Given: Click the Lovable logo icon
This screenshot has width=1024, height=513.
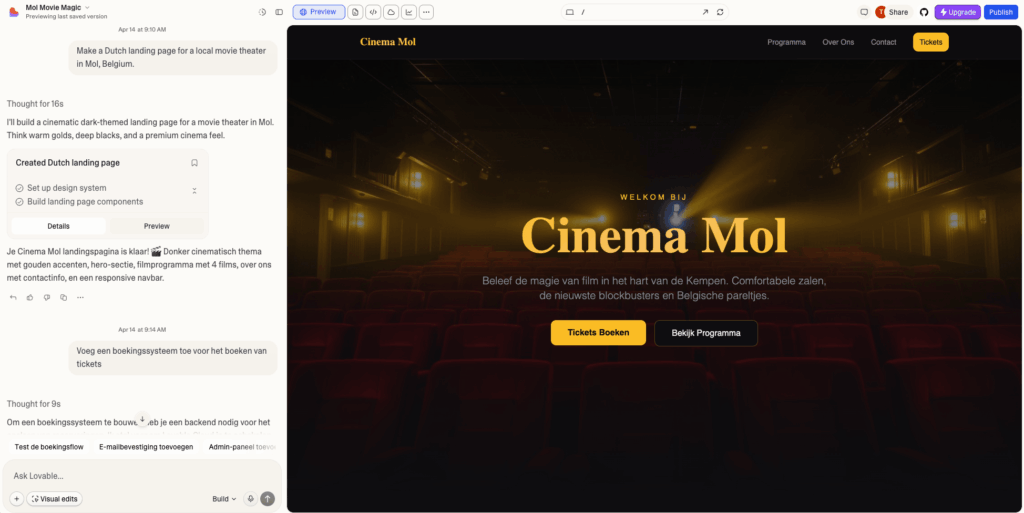Looking at the screenshot, I should coord(14,12).
